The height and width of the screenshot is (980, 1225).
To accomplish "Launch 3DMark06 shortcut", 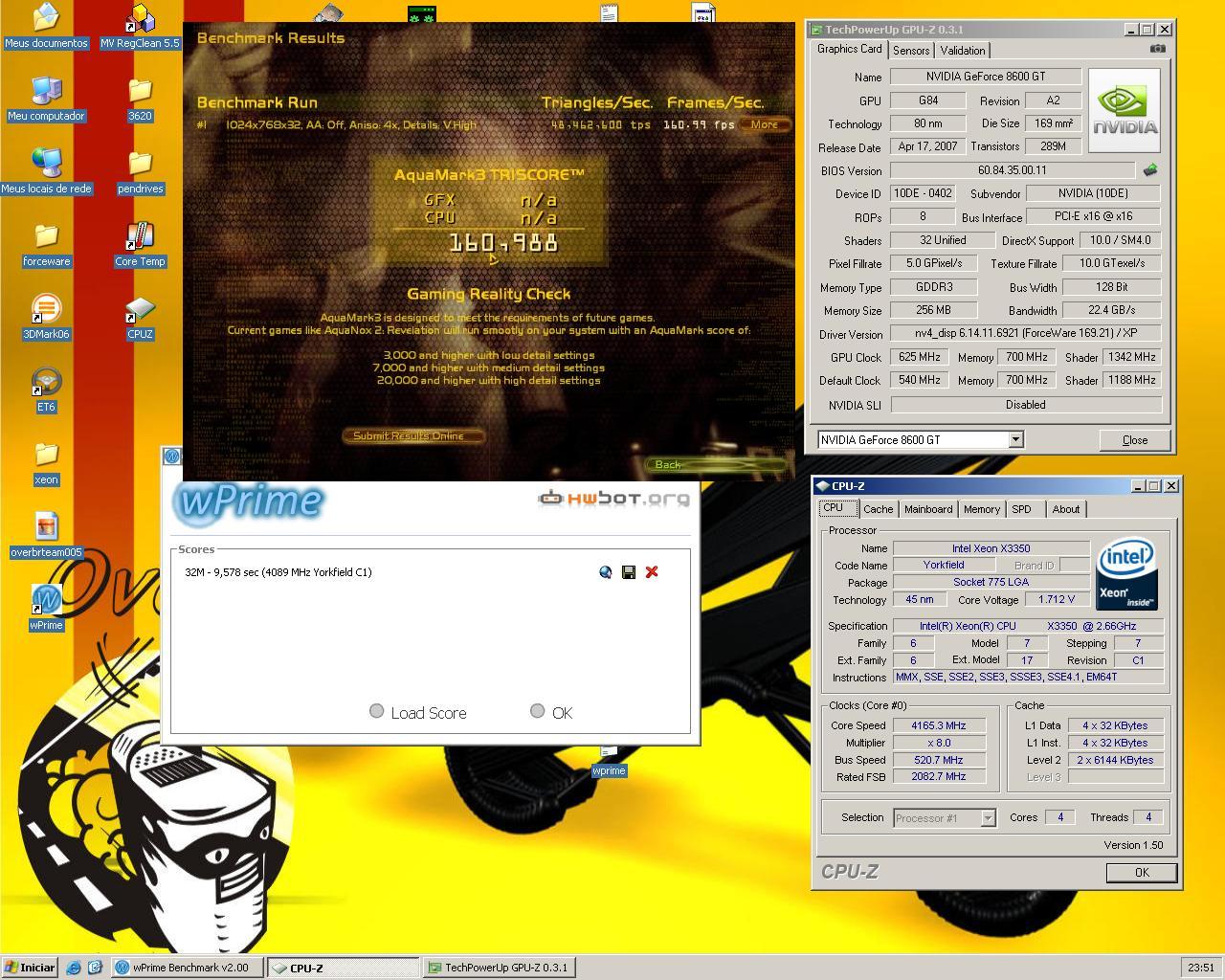I will point(46,317).
